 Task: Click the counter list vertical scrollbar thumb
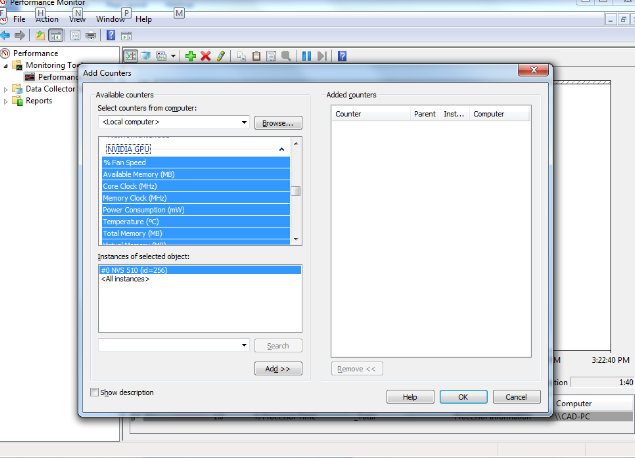(x=296, y=191)
